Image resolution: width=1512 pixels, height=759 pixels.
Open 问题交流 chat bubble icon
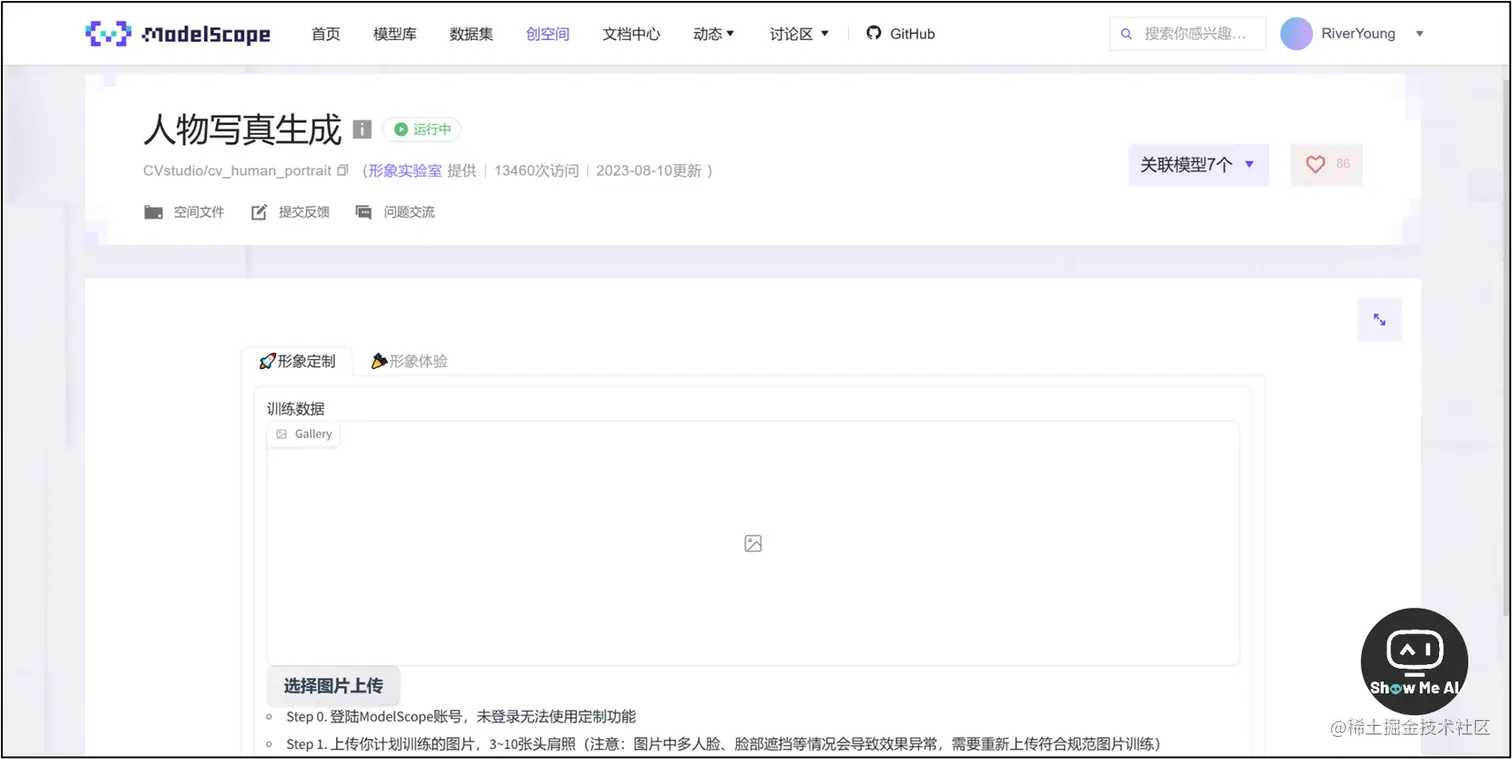(362, 212)
